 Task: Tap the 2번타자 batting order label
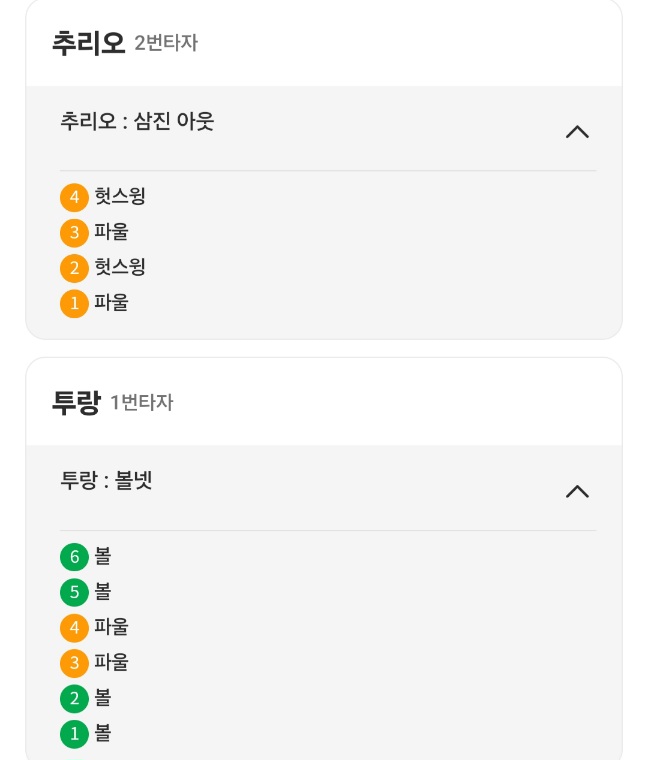[x=166, y=44]
